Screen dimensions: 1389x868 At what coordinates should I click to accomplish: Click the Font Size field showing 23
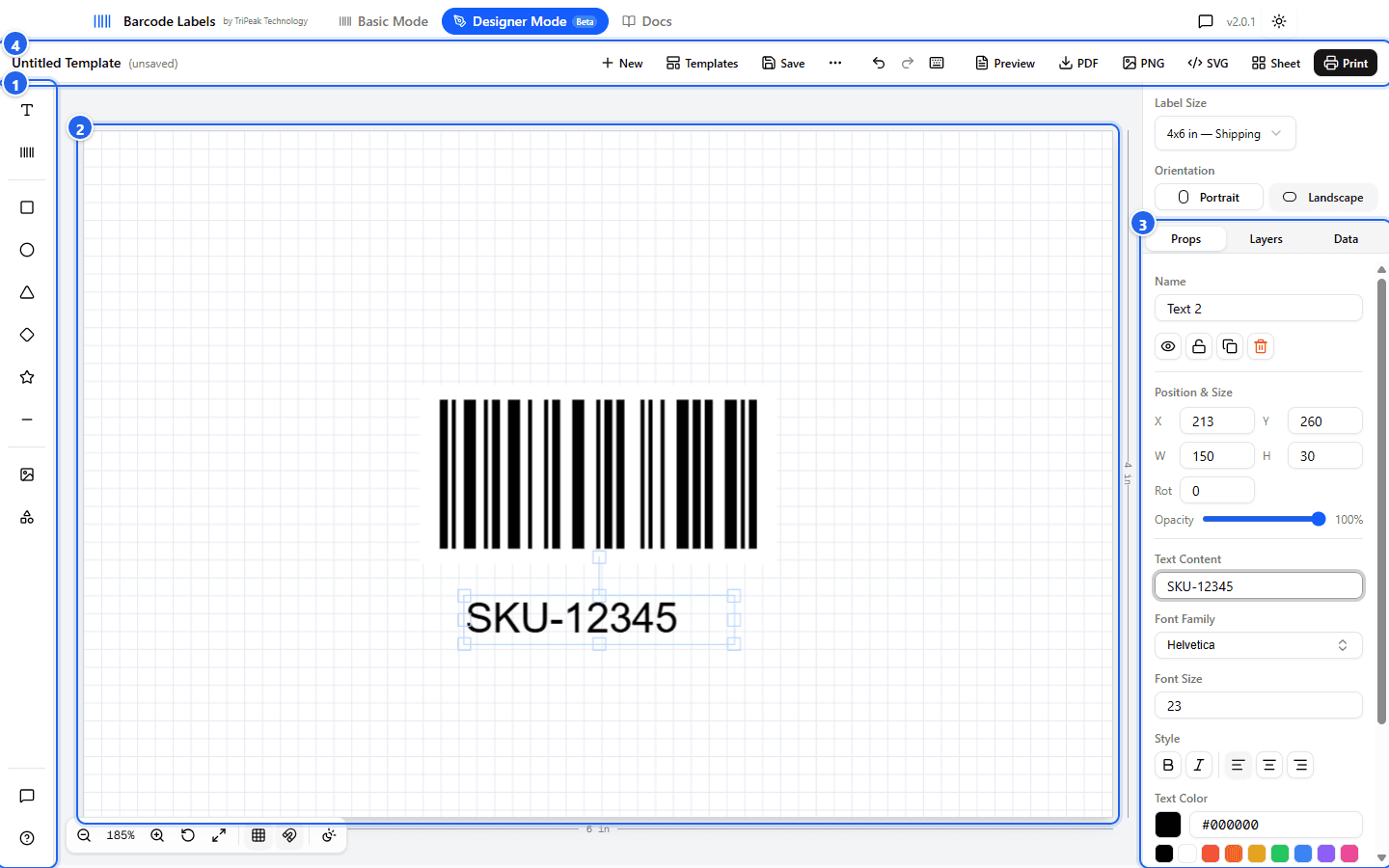point(1259,705)
